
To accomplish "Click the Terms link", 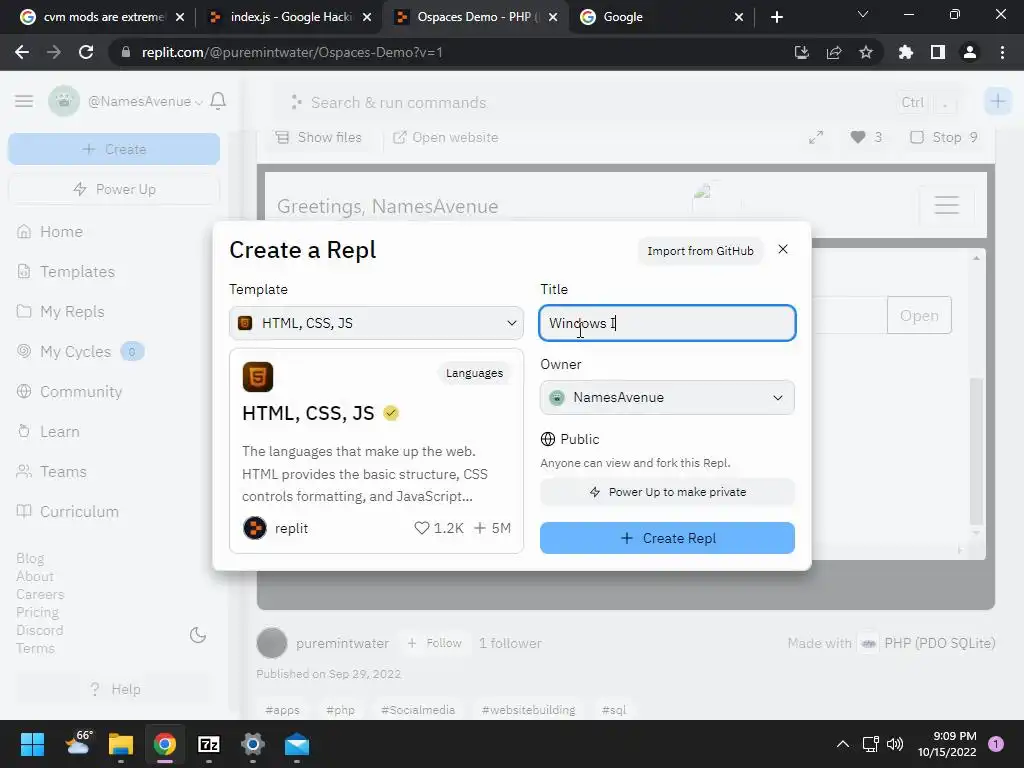I will pos(35,648).
